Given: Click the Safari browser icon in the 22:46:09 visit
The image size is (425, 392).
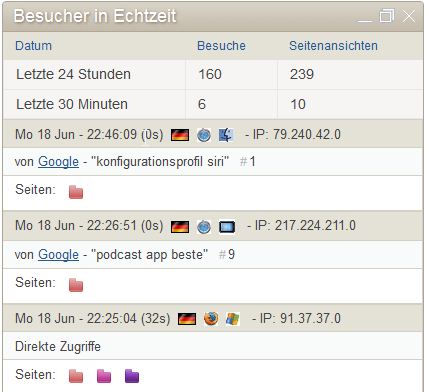Looking at the screenshot, I should pos(204,135).
